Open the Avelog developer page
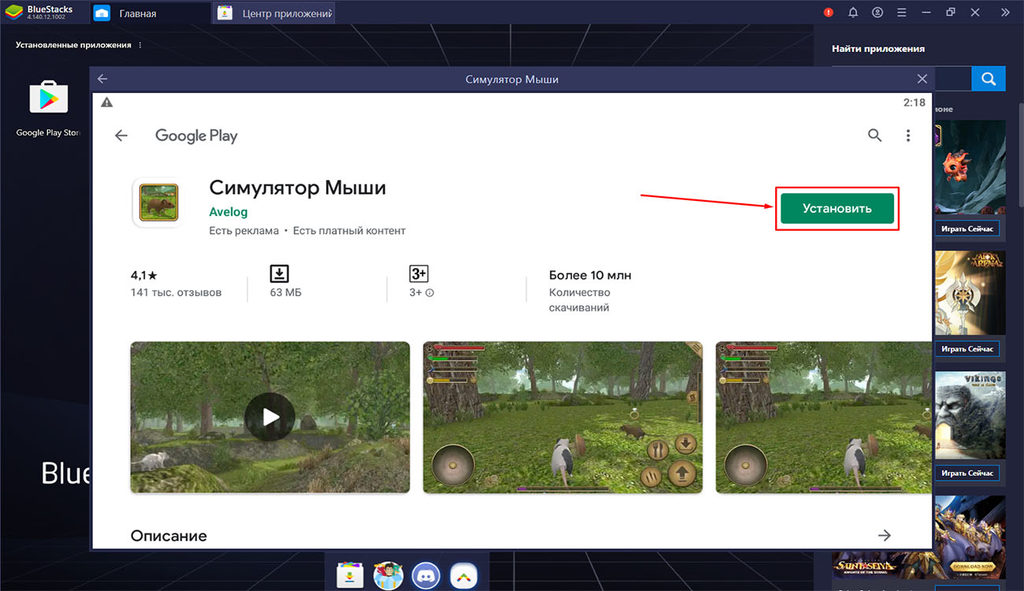This screenshot has height=591, width=1024. [228, 212]
